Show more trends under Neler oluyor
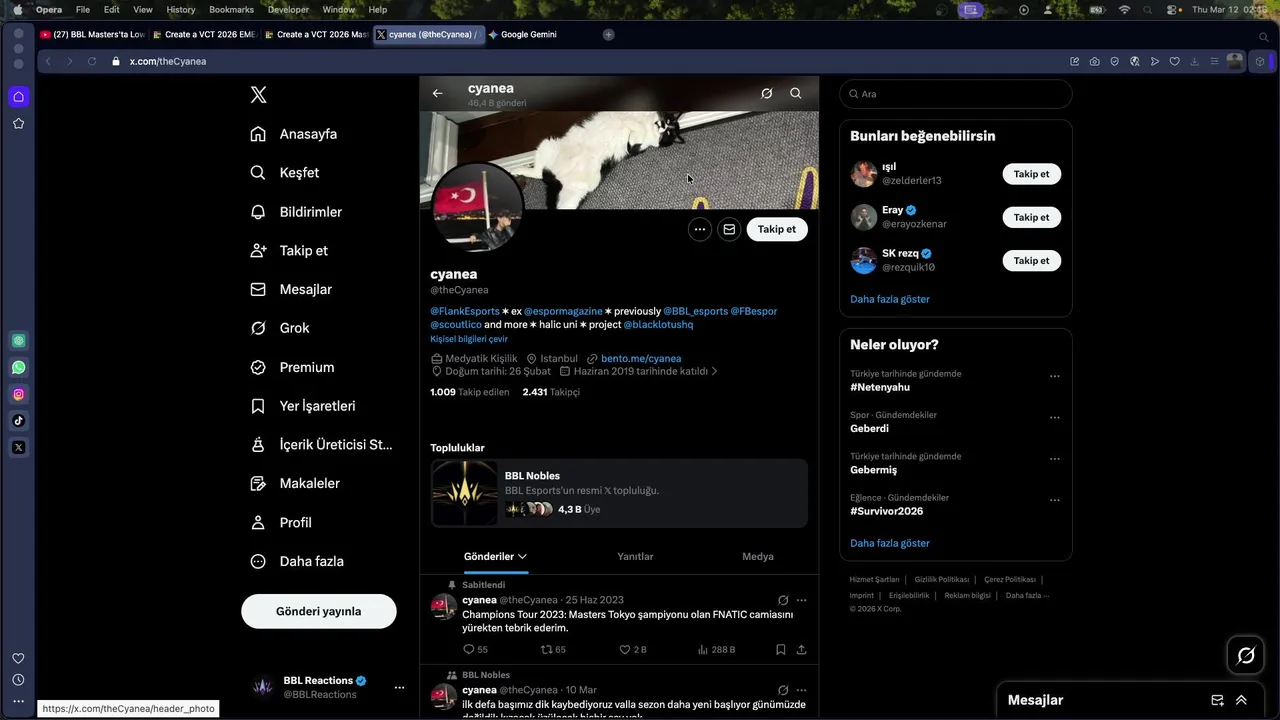Viewport: 1280px width, 720px height. click(x=890, y=543)
